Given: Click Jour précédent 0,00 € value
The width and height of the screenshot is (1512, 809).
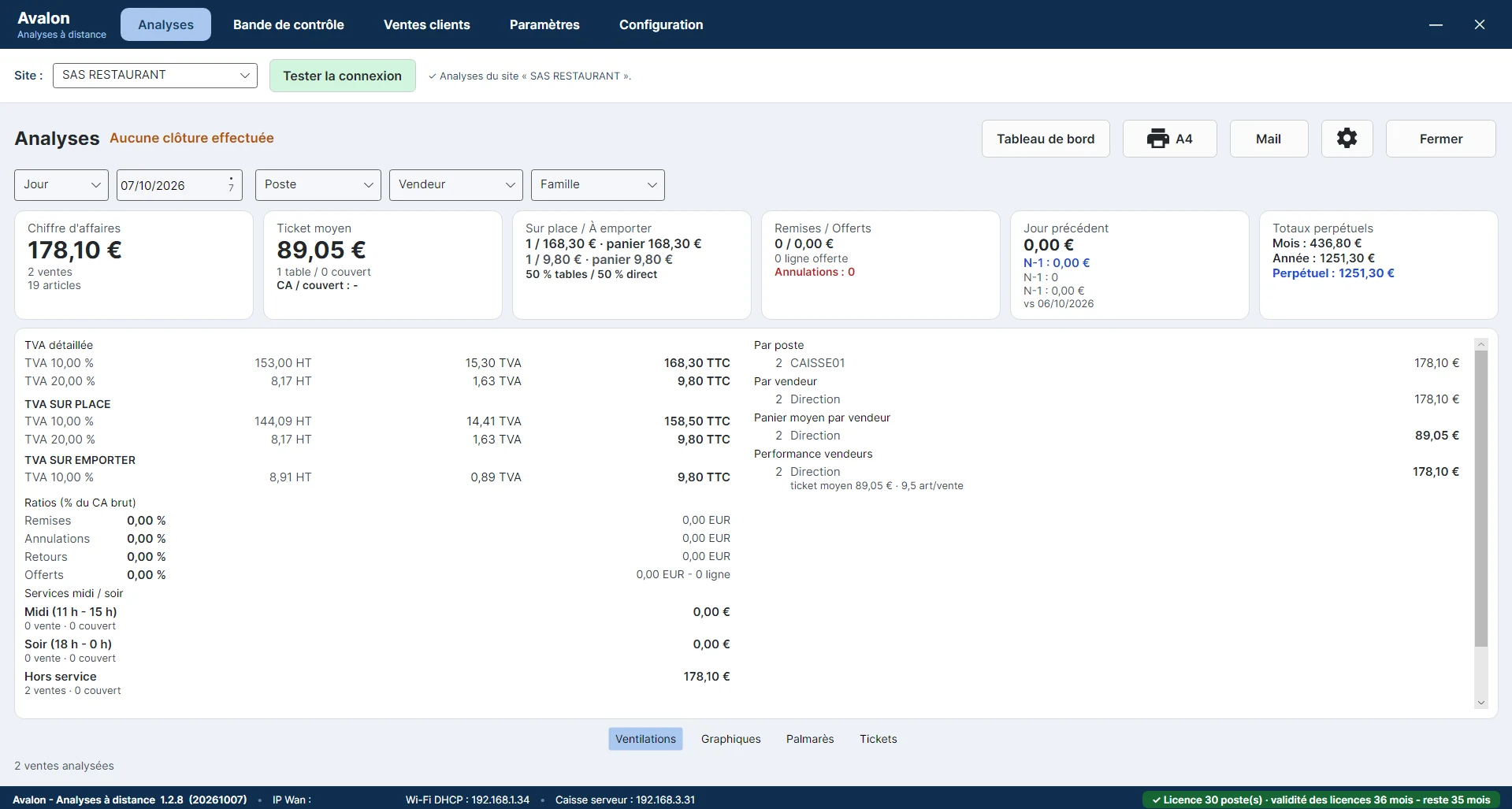Looking at the screenshot, I should click(x=1049, y=245).
